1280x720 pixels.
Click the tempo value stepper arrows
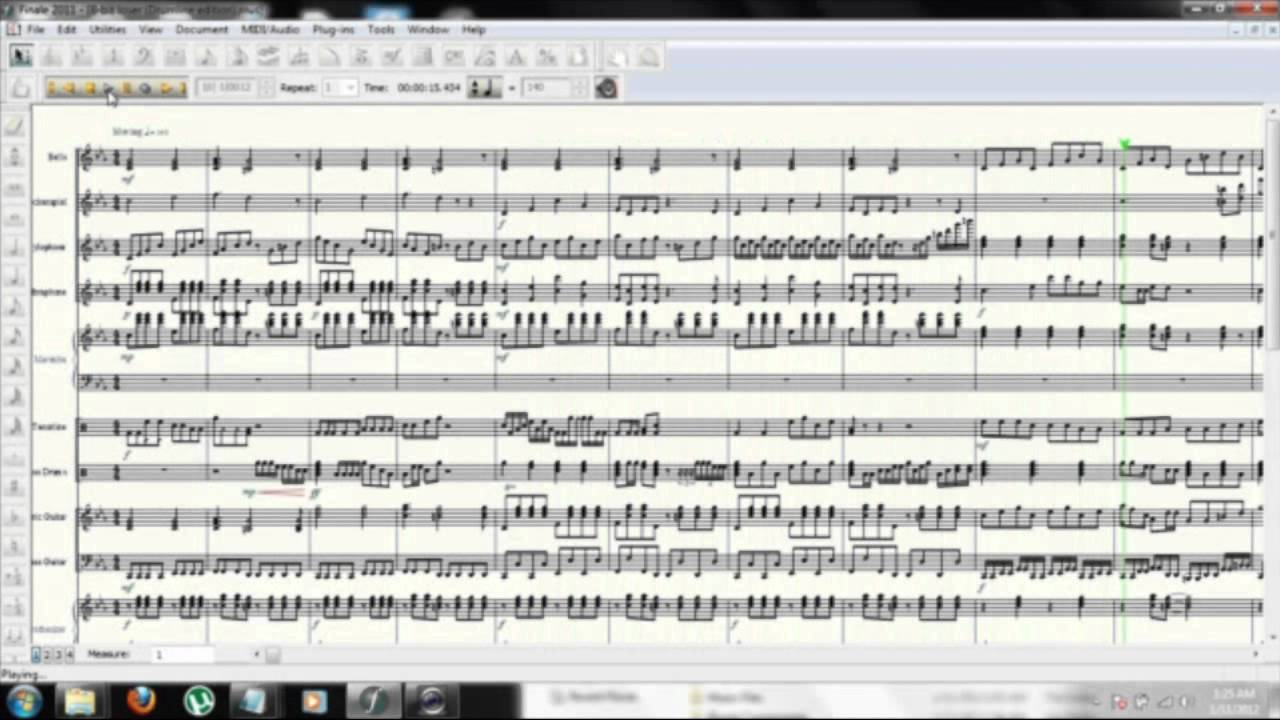coord(582,88)
